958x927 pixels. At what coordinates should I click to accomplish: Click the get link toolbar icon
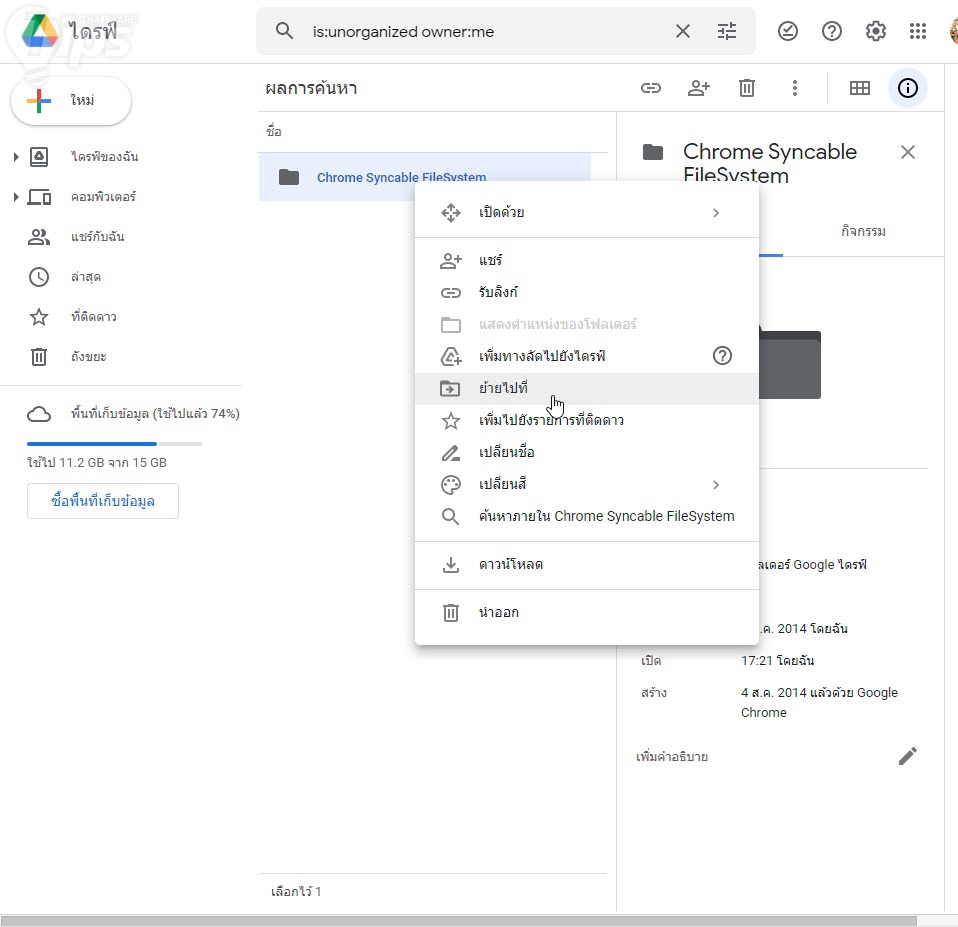[x=651, y=88]
